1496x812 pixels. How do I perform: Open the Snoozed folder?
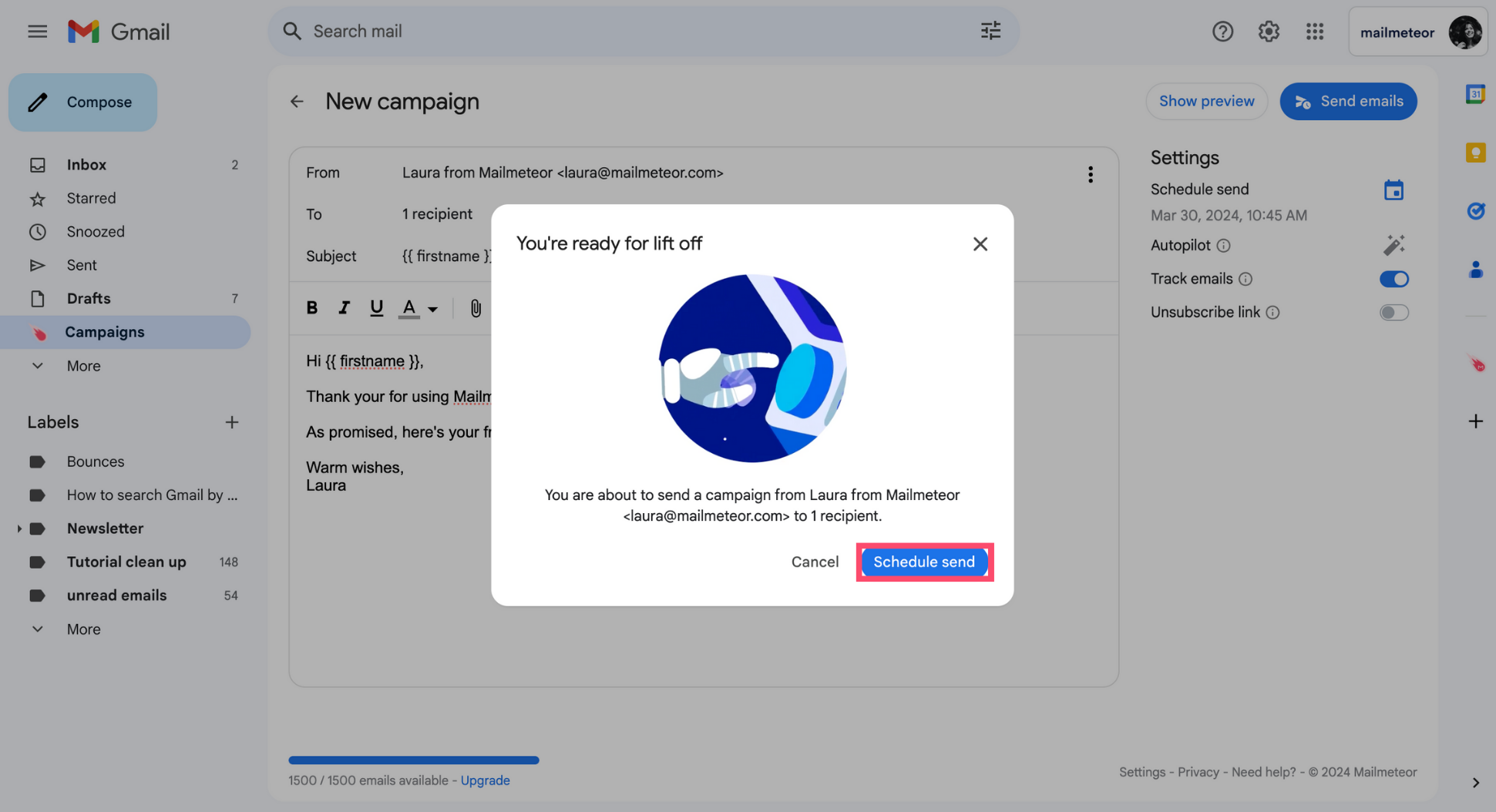[x=127, y=232]
